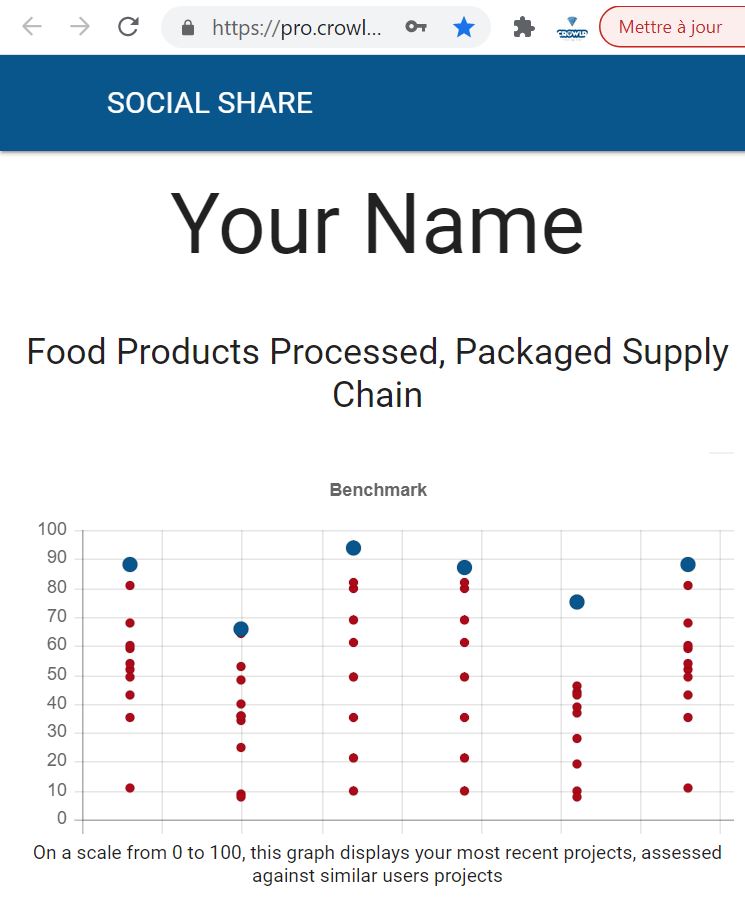Click the Mettre à jour button
The width and height of the screenshot is (745, 901).
[671, 27]
